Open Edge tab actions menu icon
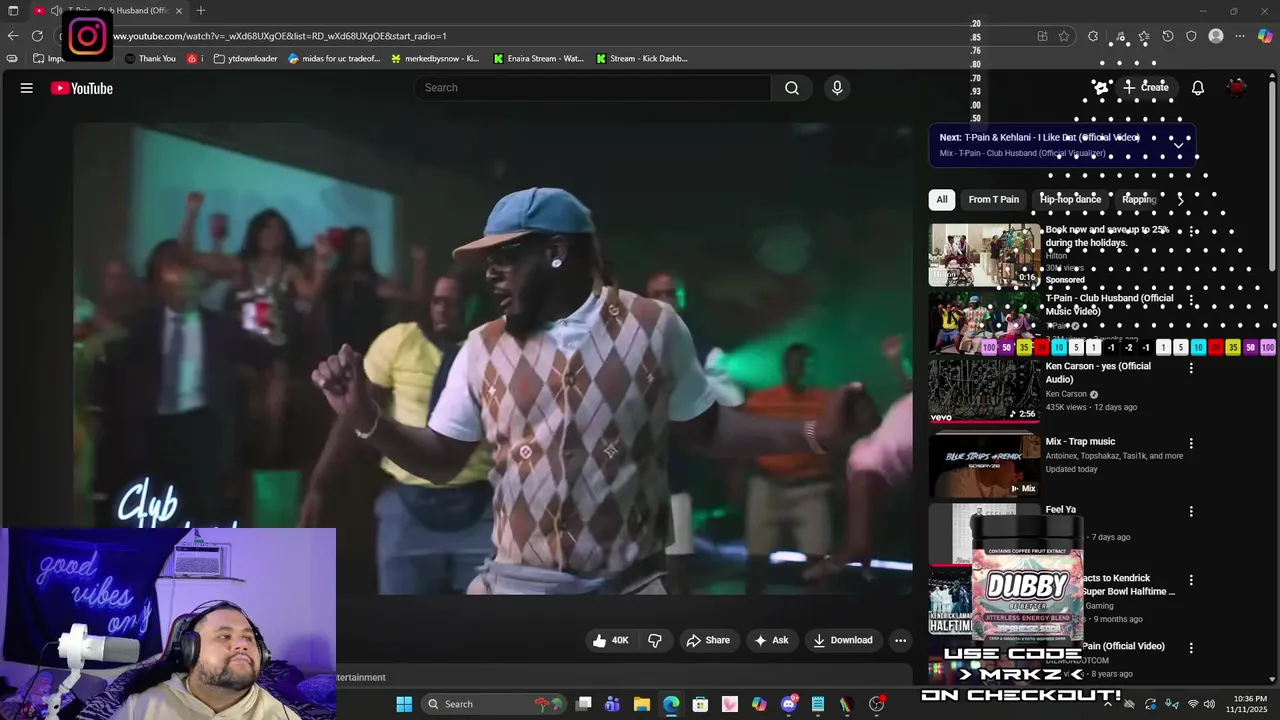This screenshot has height=720, width=1280. click(13, 10)
